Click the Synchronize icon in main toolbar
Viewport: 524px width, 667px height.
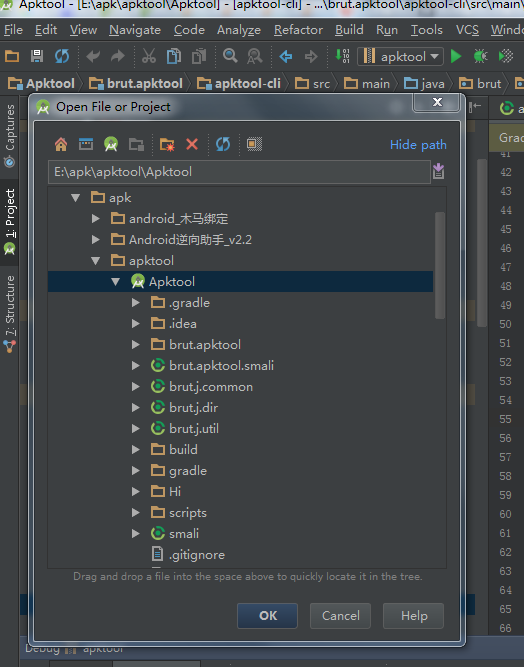(x=62, y=56)
